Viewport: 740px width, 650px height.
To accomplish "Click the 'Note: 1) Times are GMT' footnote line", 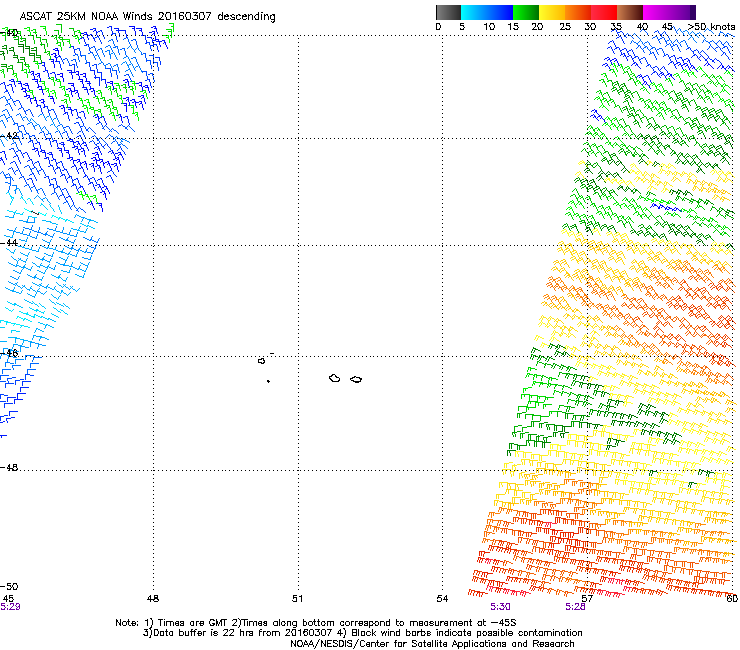I will pyautogui.click(x=316, y=623).
